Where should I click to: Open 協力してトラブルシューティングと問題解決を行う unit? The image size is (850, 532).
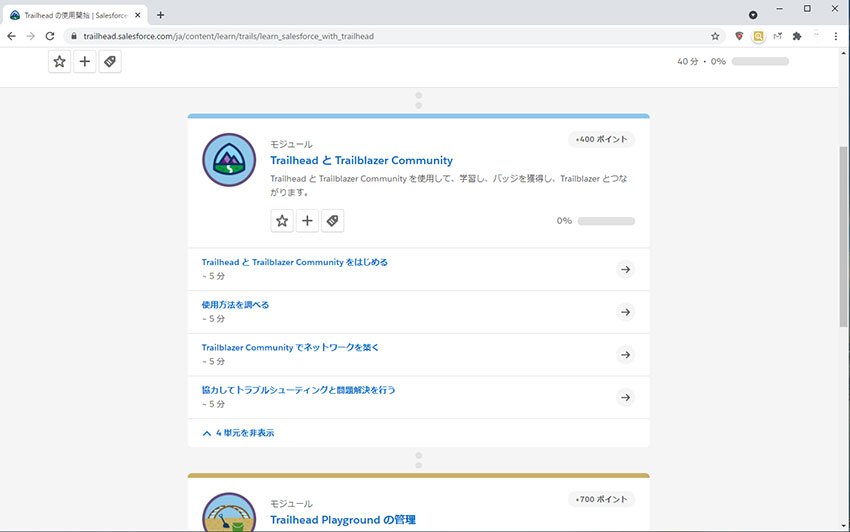pyautogui.click(x=299, y=390)
